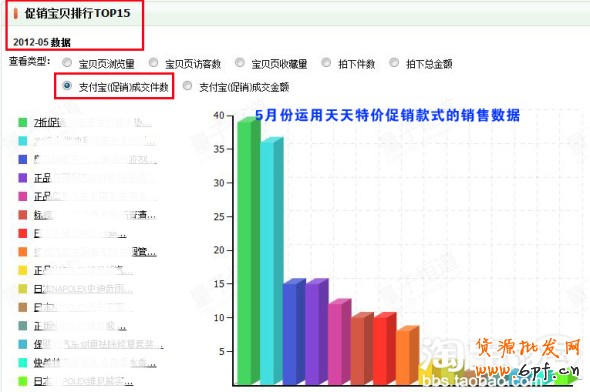Open the 日本NAPOLEX史迪奇雨 product link
Screen dimensions: 590x392
(x=83, y=289)
